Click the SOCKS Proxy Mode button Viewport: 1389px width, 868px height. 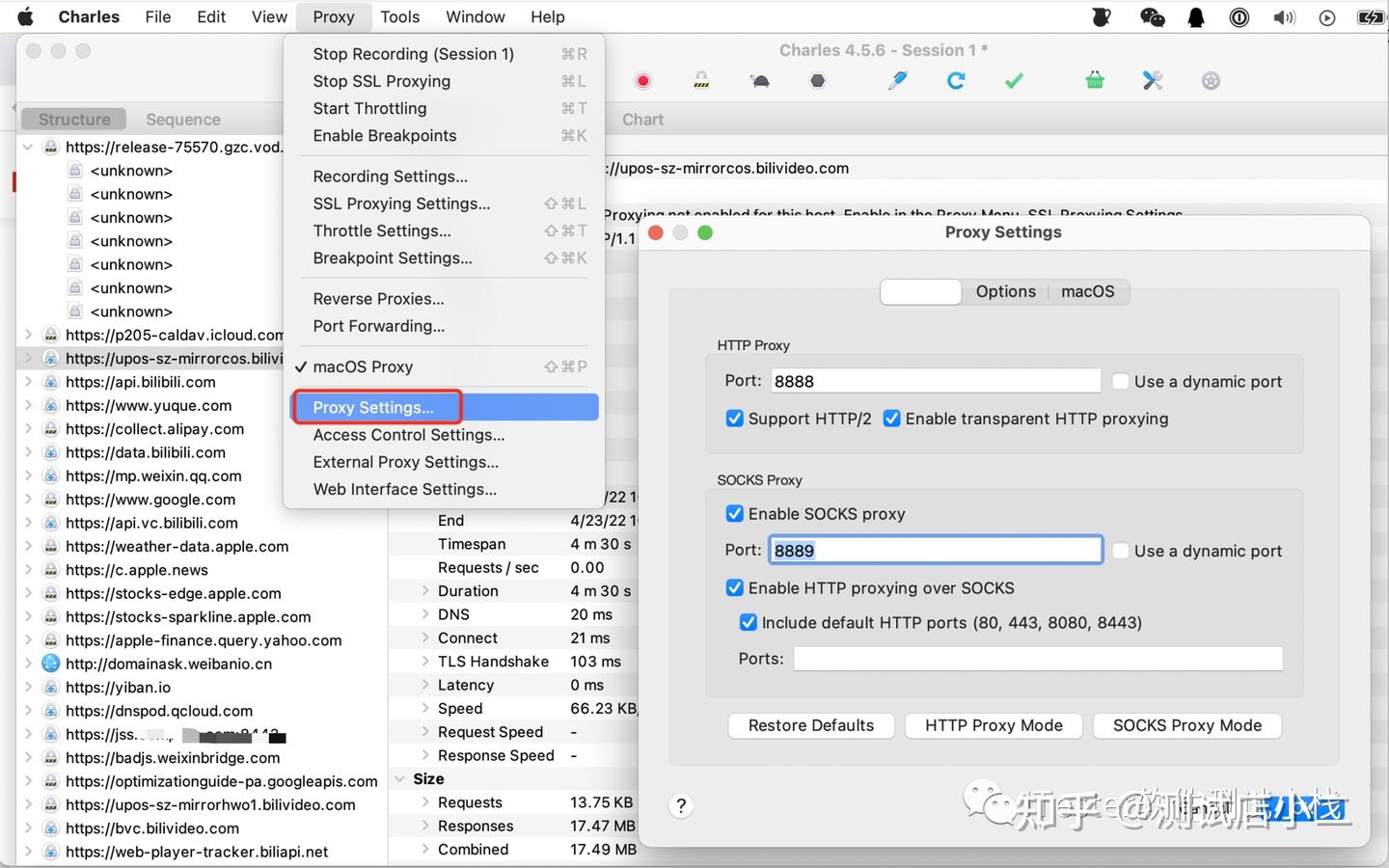[x=1186, y=725]
